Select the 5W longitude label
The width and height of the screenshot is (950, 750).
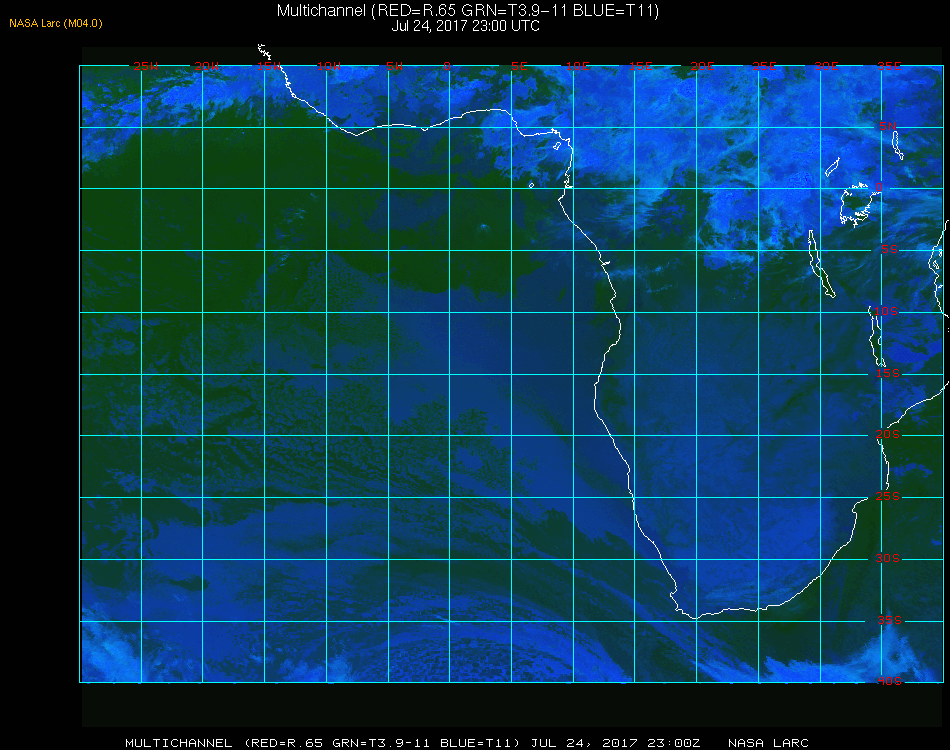(x=394, y=66)
